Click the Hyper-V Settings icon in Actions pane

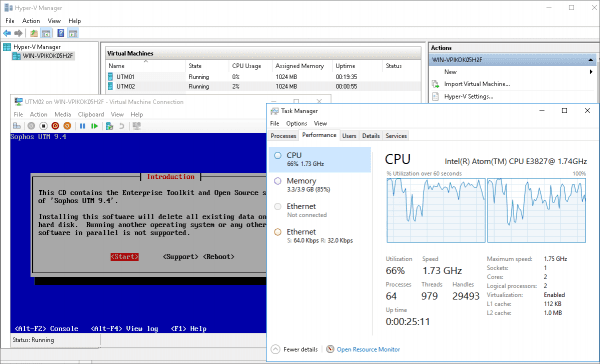pos(435,96)
